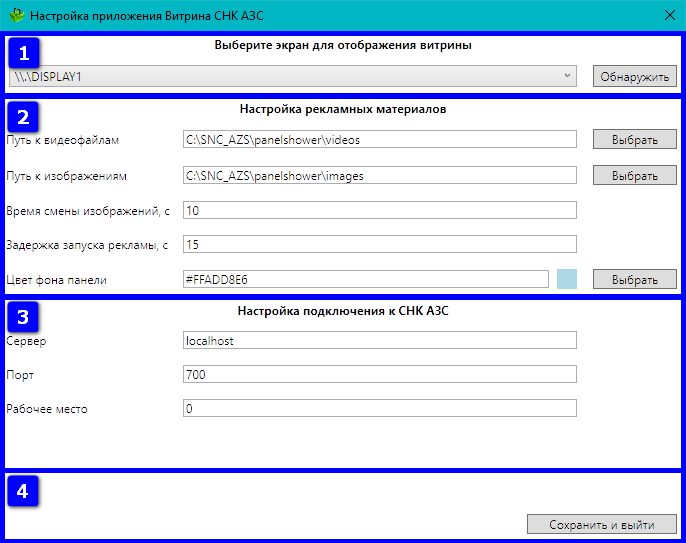Screen dimensions: 686x543
Task: Click the blue number 2 section badge
Action: (x=24, y=114)
